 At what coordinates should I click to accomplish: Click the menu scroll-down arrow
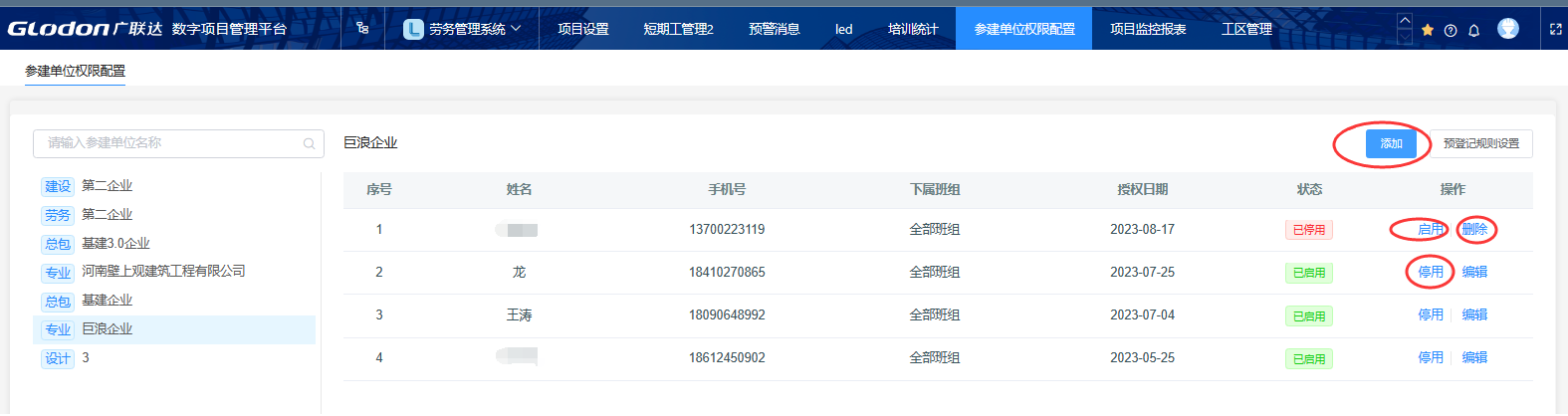pos(1405,37)
